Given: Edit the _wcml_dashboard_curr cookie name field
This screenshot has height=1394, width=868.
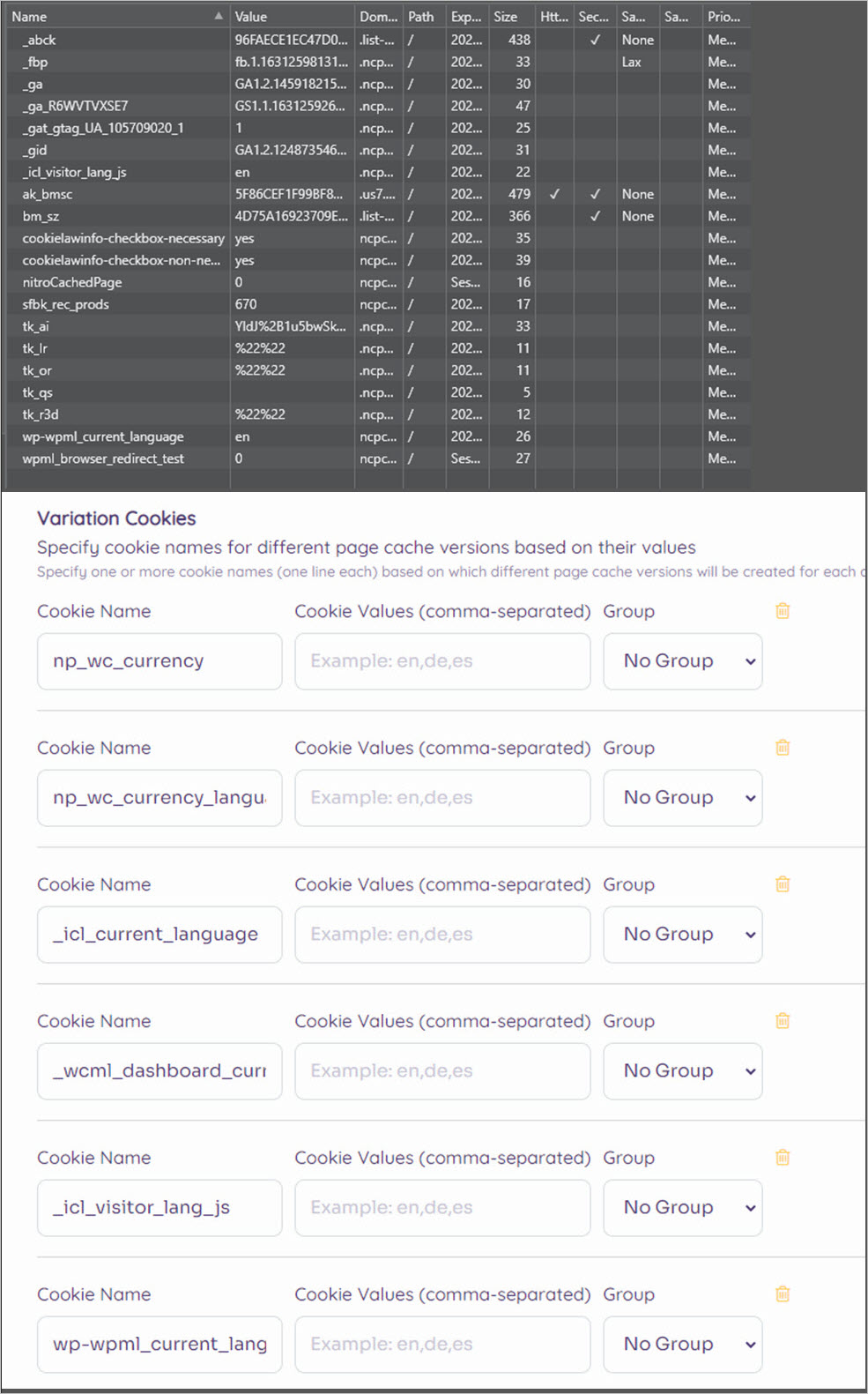Looking at the screenshot, I should (x=160, y=1071).
